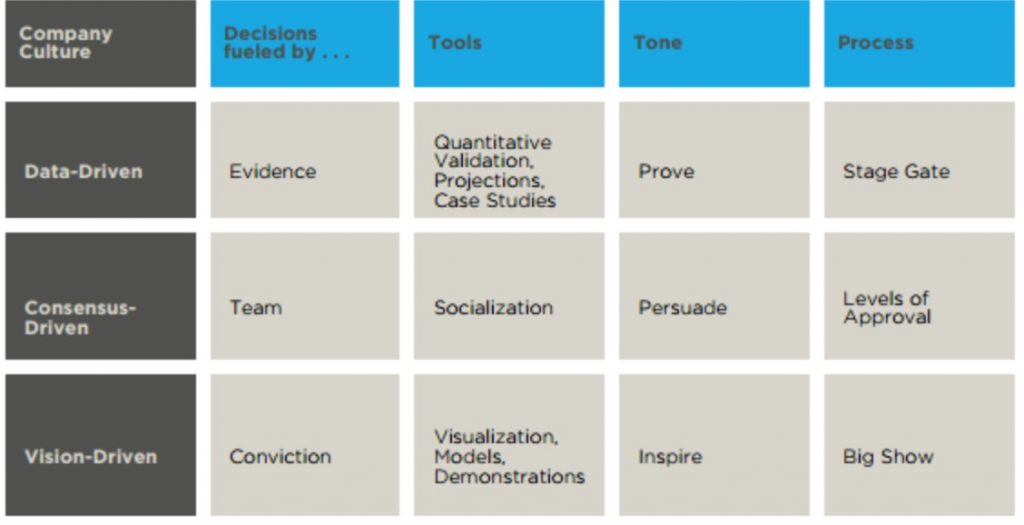1024x525 pixels.
Task: Click the Team cell
Action: click(305, 296)
